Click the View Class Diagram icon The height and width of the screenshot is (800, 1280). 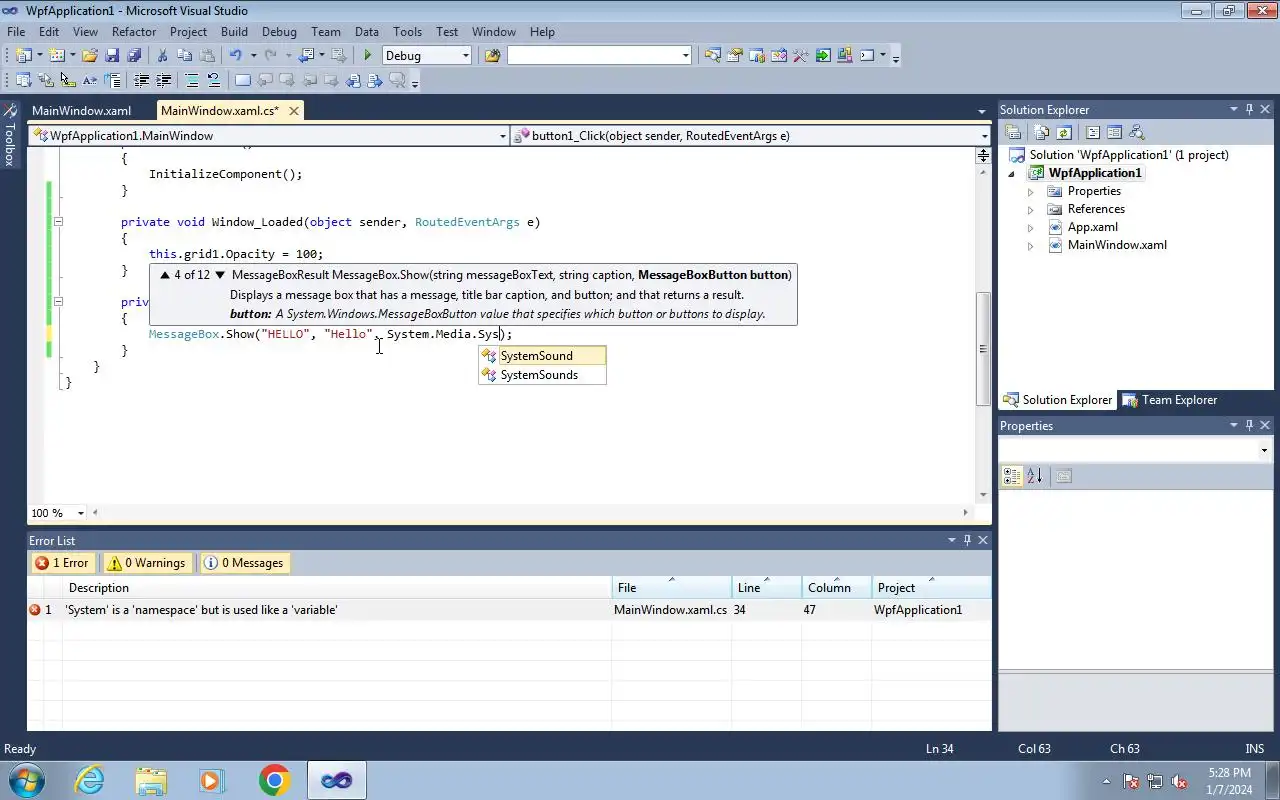point(1137,132)
